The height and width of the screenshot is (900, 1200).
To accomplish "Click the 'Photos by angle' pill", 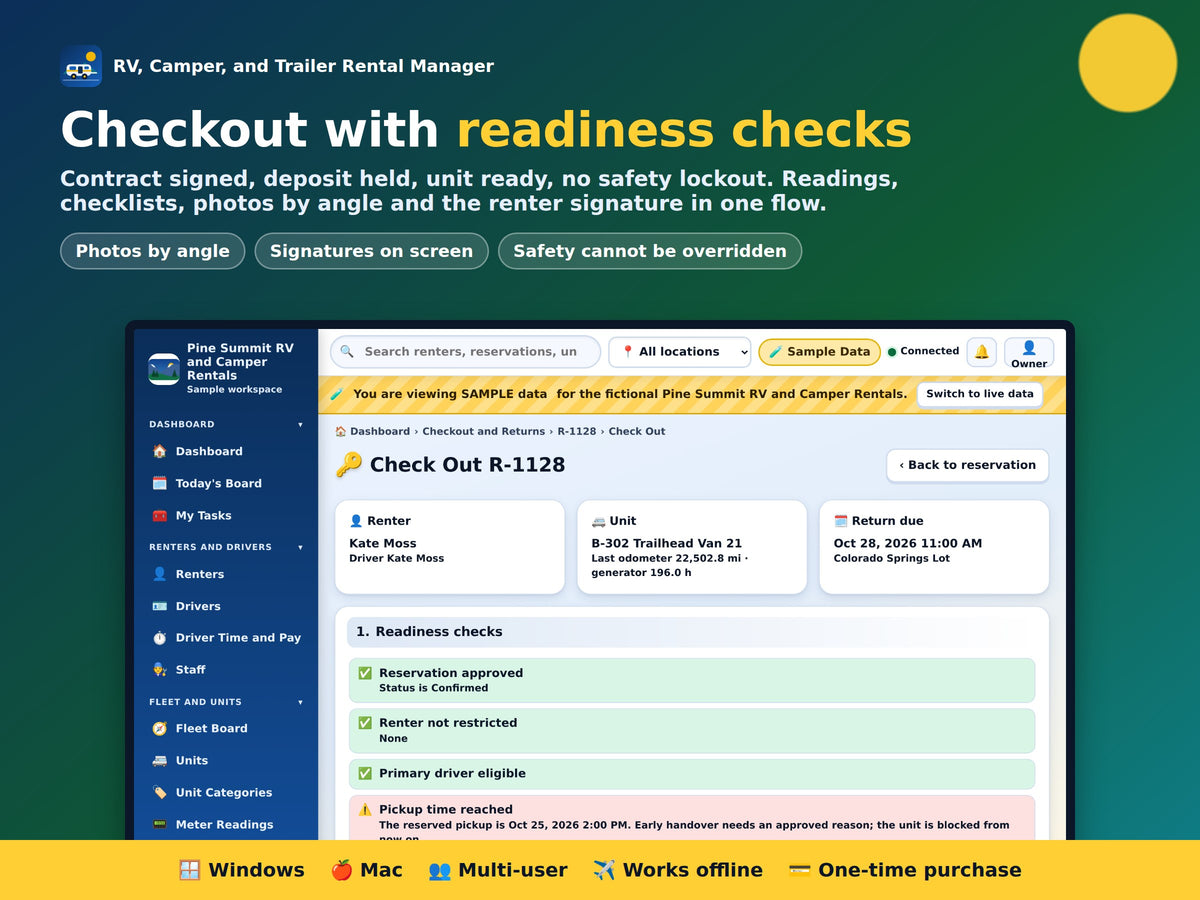I will click(152, 251).
